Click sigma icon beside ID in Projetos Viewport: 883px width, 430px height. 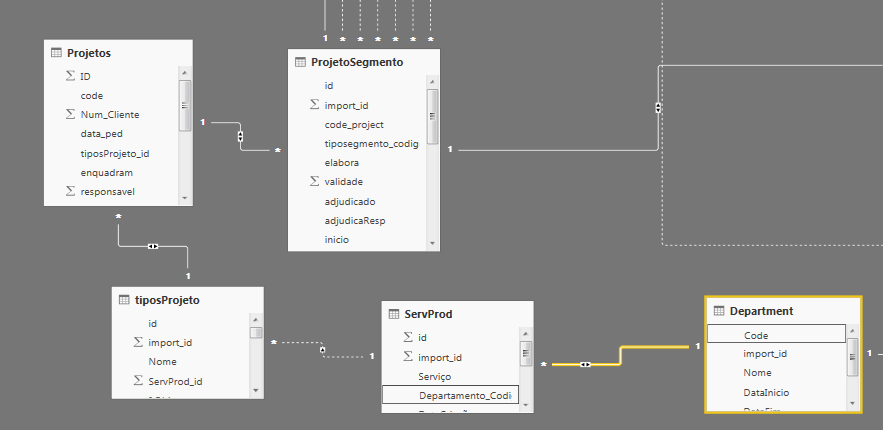[70, 75]
